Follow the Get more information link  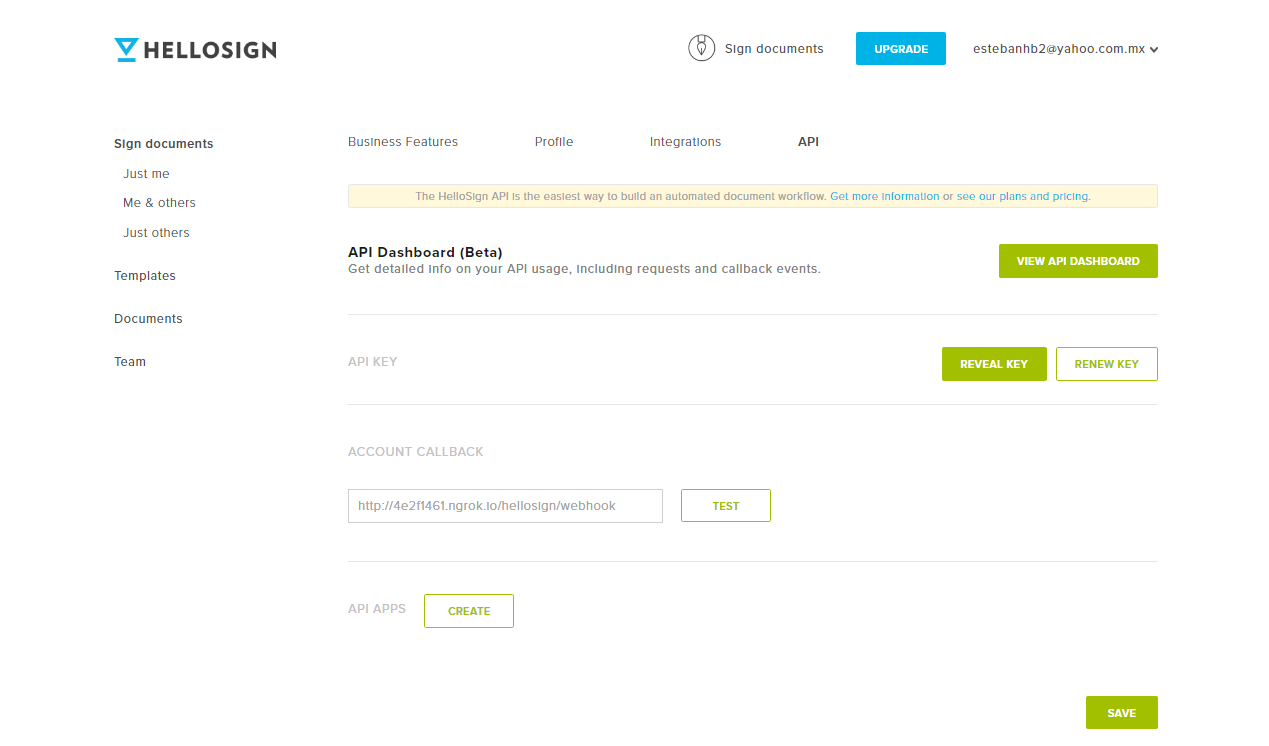click(x=885, y=196)
